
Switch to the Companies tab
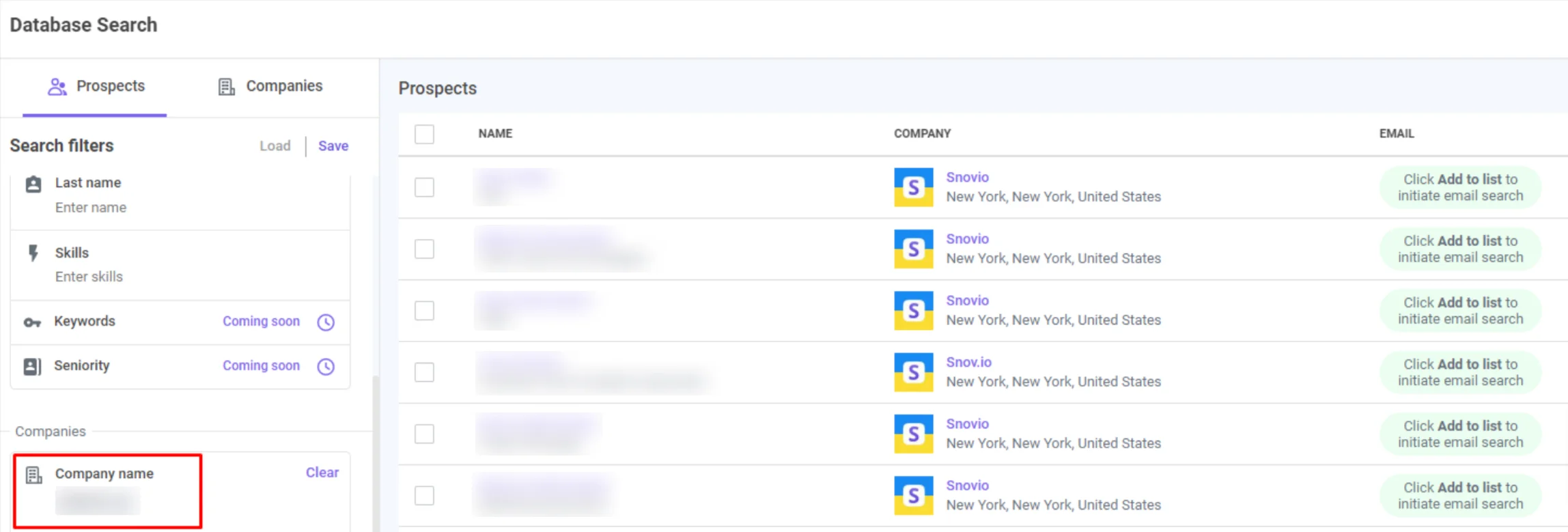click(x=270, y=87)
